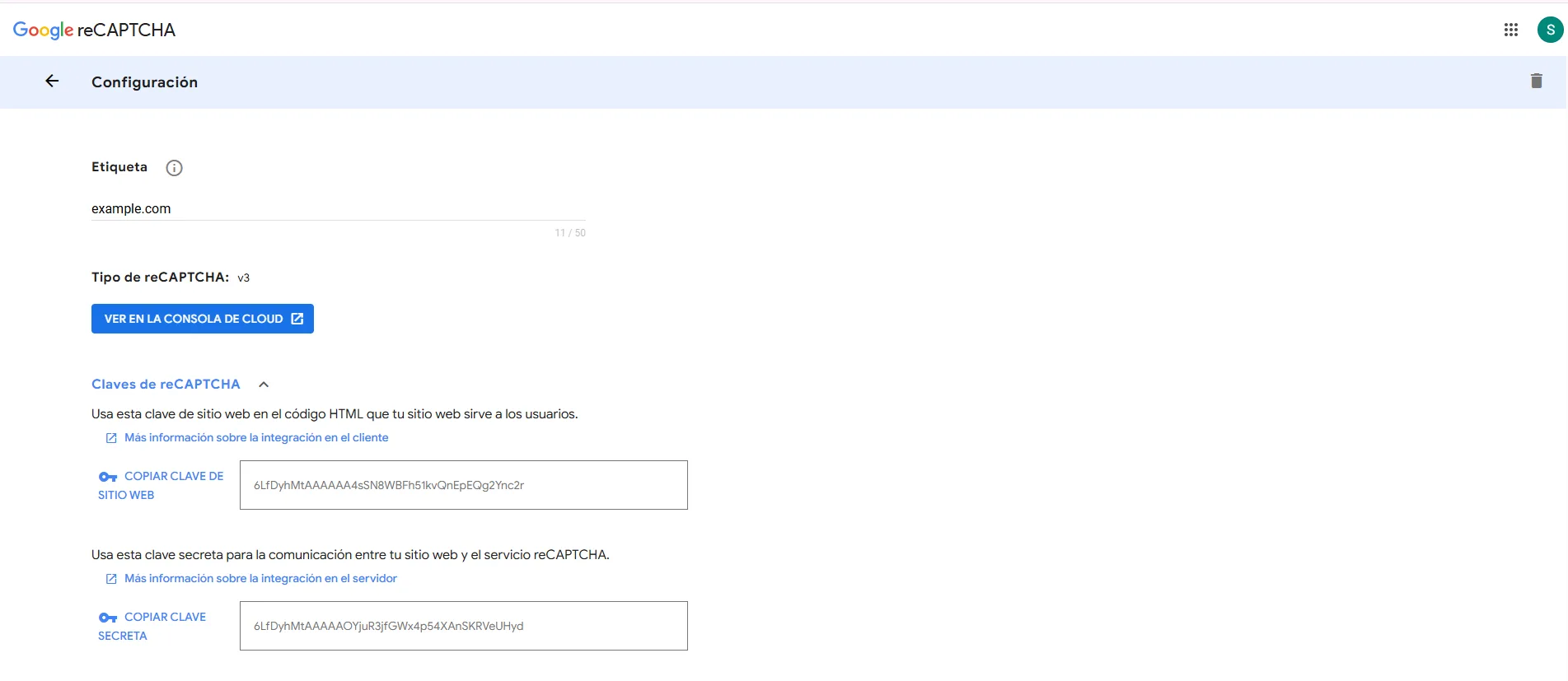Screen dimensions: 1568x681
Task: Click the 11 / 50 character counter
Action: click(x=570, y=233)
